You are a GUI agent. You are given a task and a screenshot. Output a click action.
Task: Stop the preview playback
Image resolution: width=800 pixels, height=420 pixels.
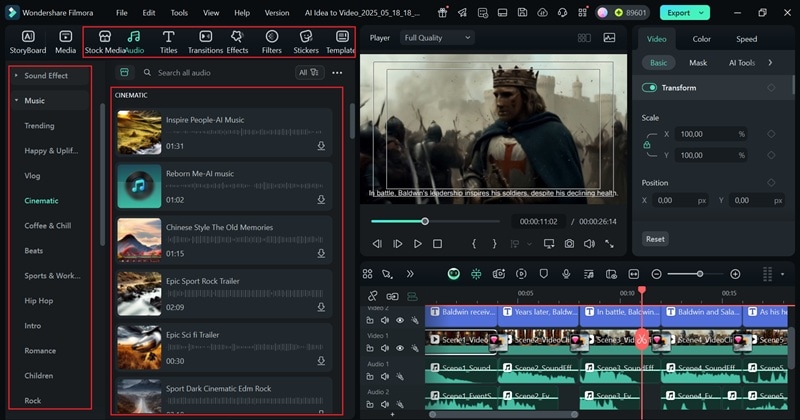[437, 244]
